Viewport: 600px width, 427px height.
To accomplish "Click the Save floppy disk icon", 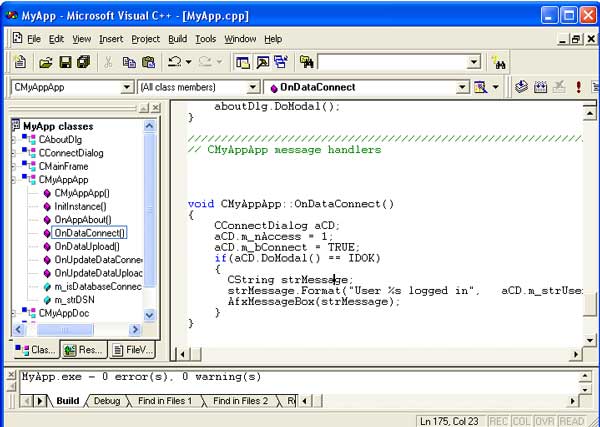I will (65, 62).
